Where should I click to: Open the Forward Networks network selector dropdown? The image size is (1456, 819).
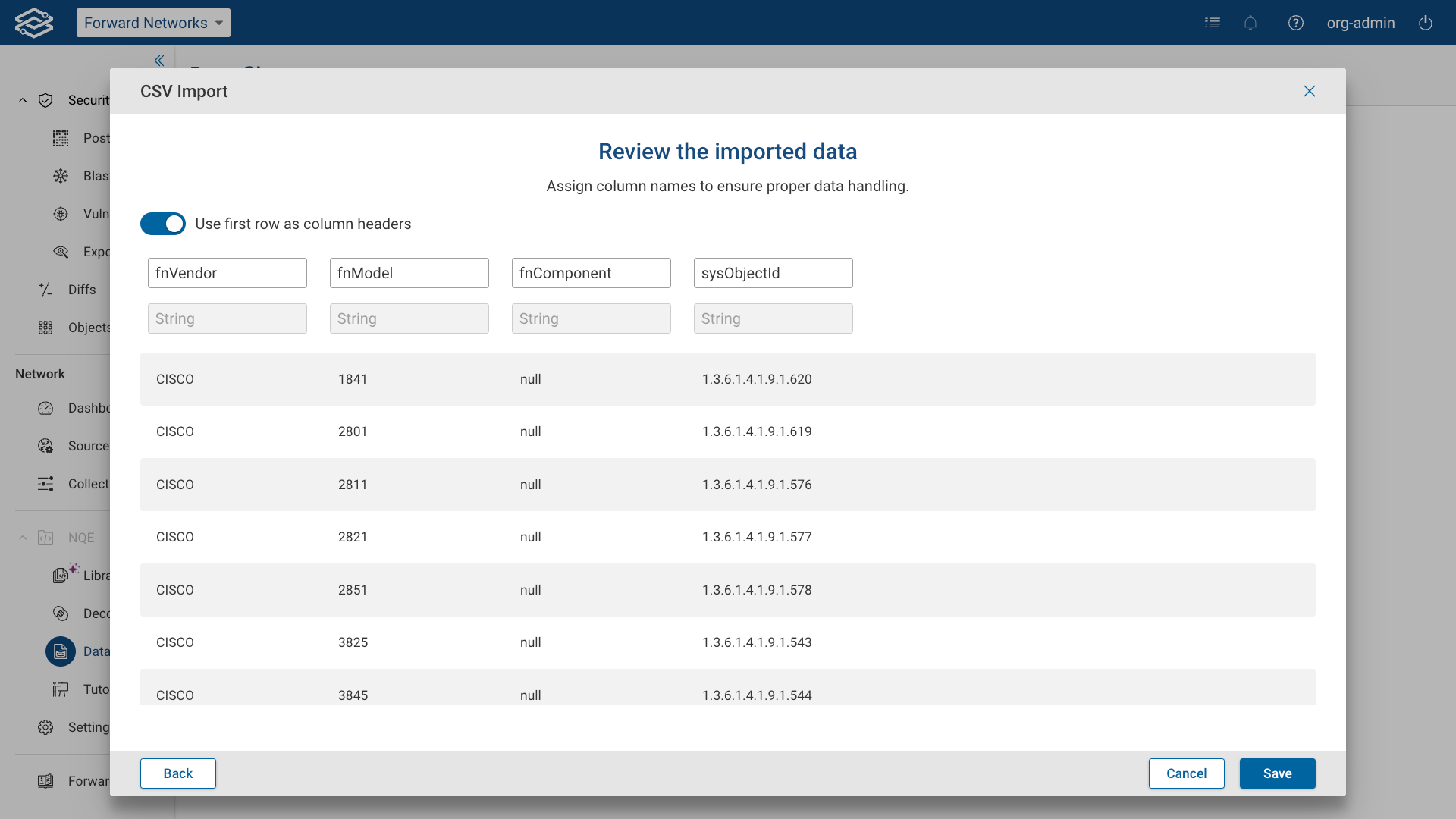[153, 23]
